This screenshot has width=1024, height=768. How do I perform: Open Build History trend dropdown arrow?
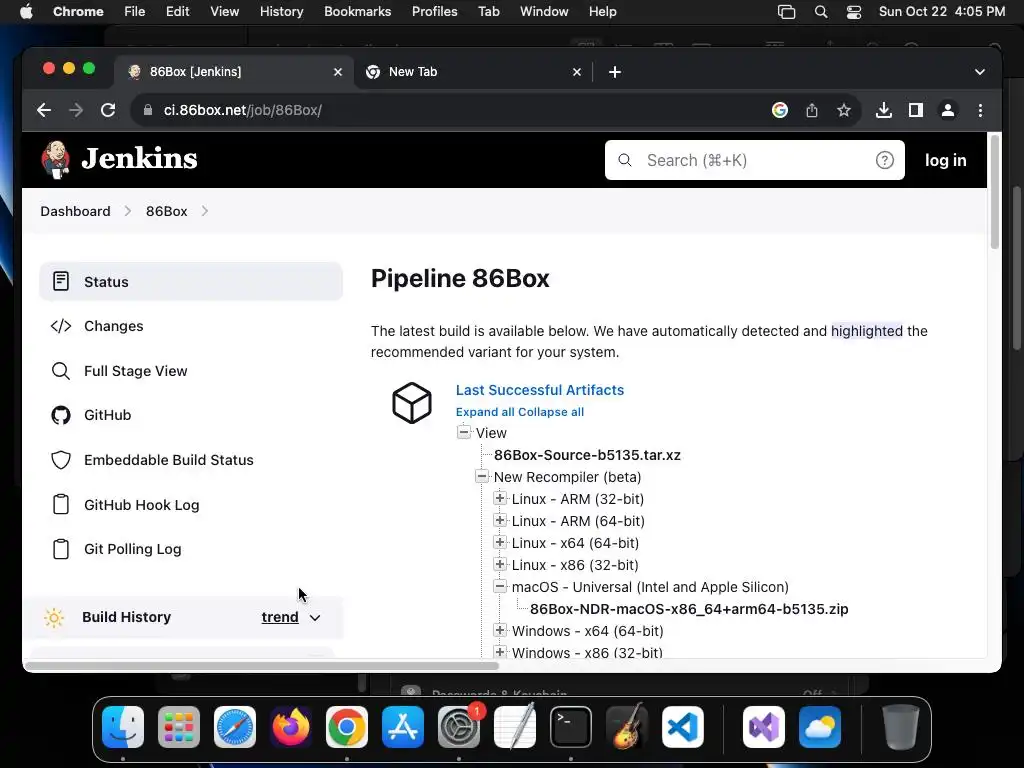tap(315, 618)
